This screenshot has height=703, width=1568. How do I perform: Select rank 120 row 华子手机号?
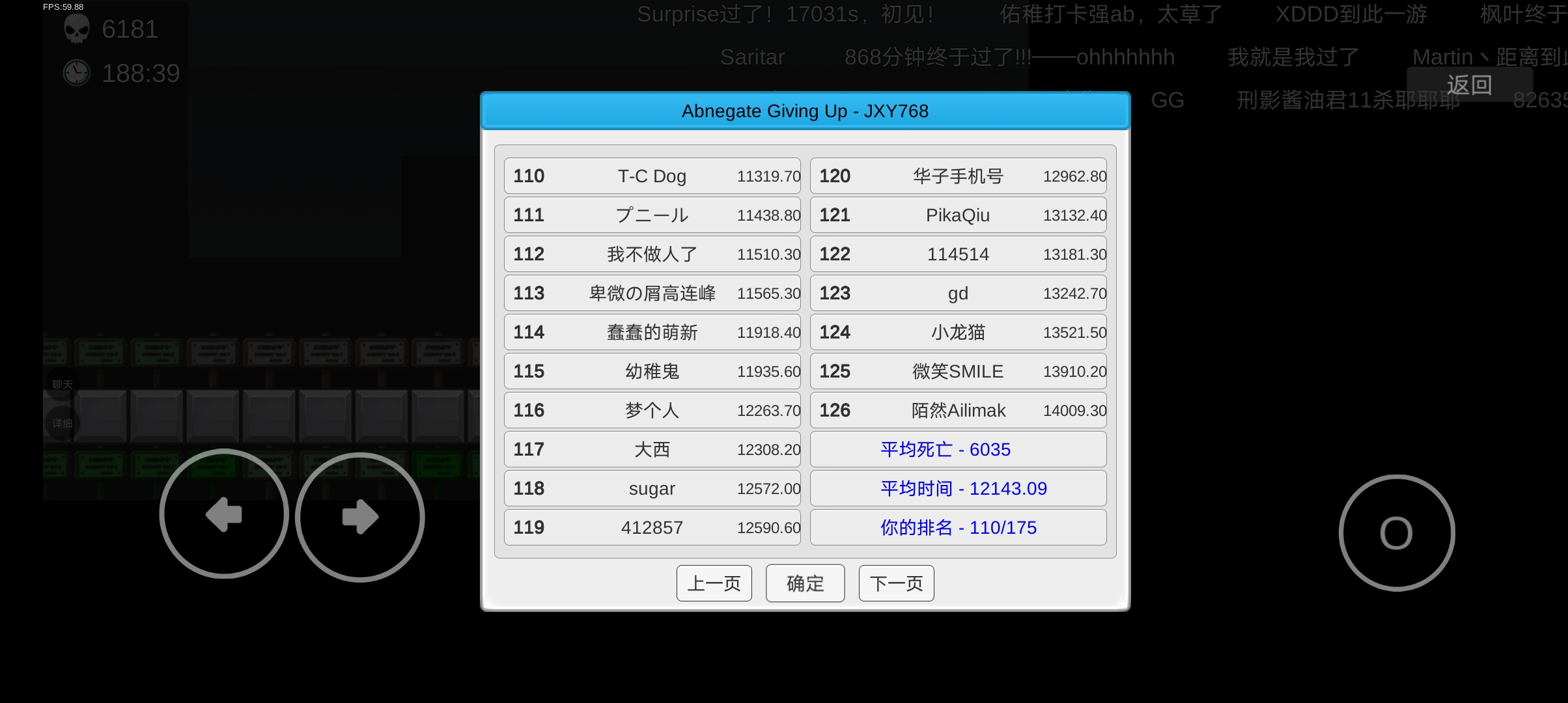coord(959,176)
